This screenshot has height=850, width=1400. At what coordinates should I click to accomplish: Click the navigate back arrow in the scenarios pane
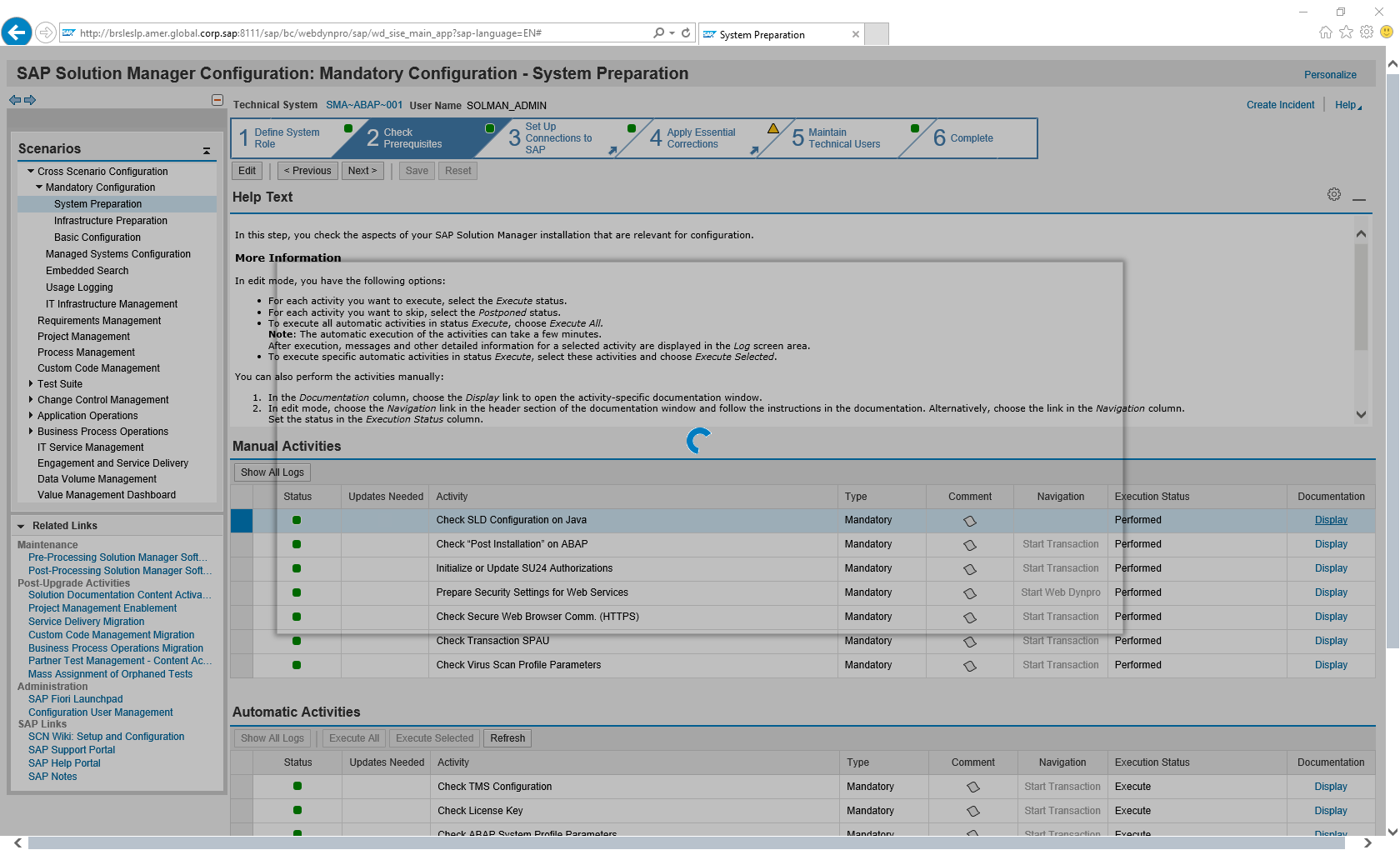(15, 100)
